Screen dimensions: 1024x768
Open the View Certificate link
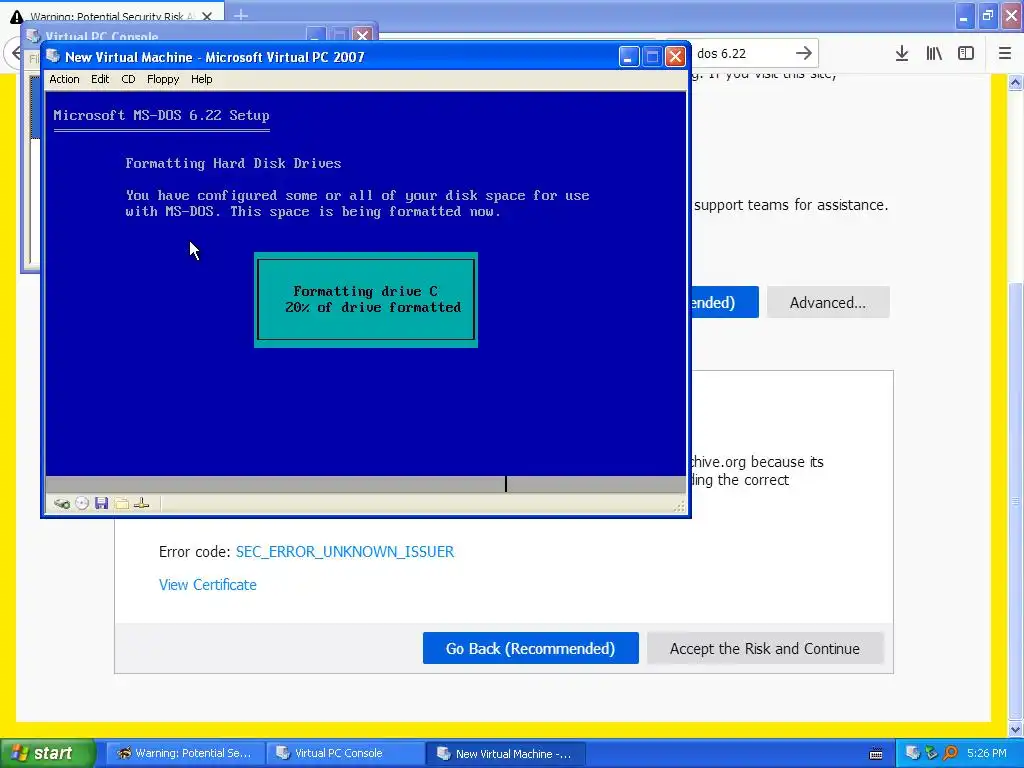[x=208, y=584]
